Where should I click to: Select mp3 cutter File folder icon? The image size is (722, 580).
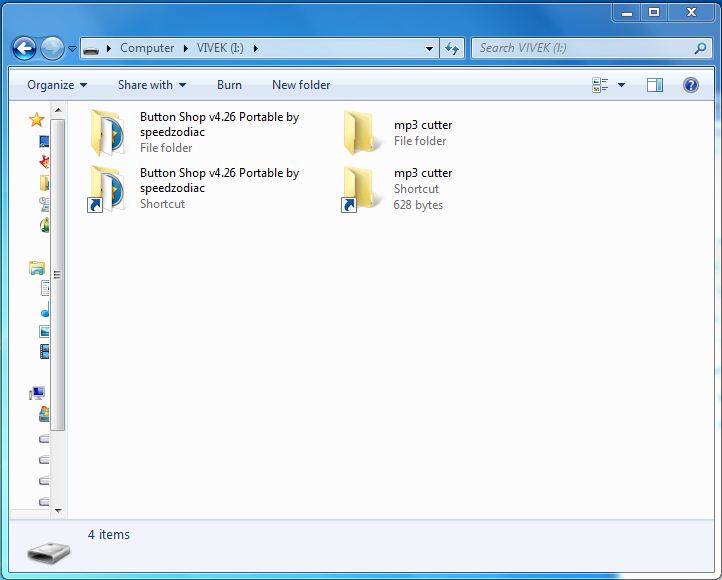tap(361, 133)
